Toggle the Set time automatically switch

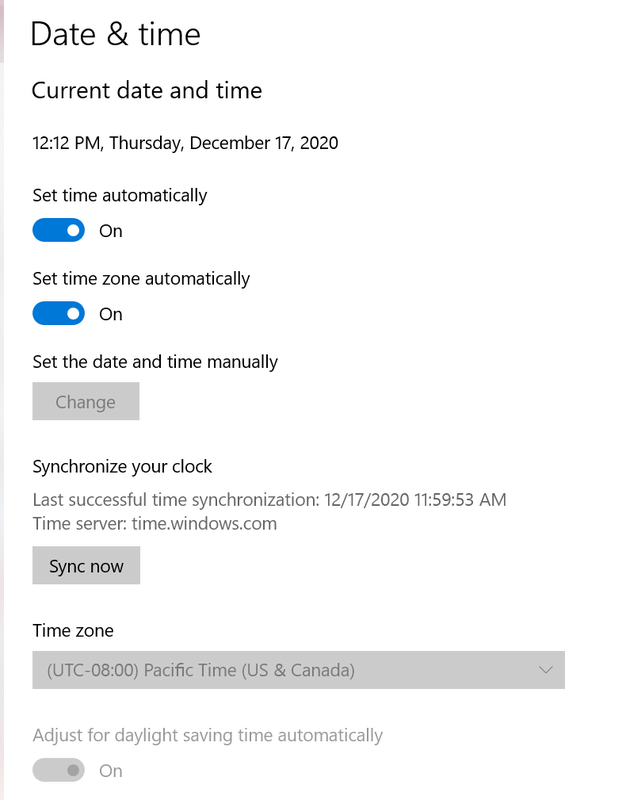click(x=58, y=231)
